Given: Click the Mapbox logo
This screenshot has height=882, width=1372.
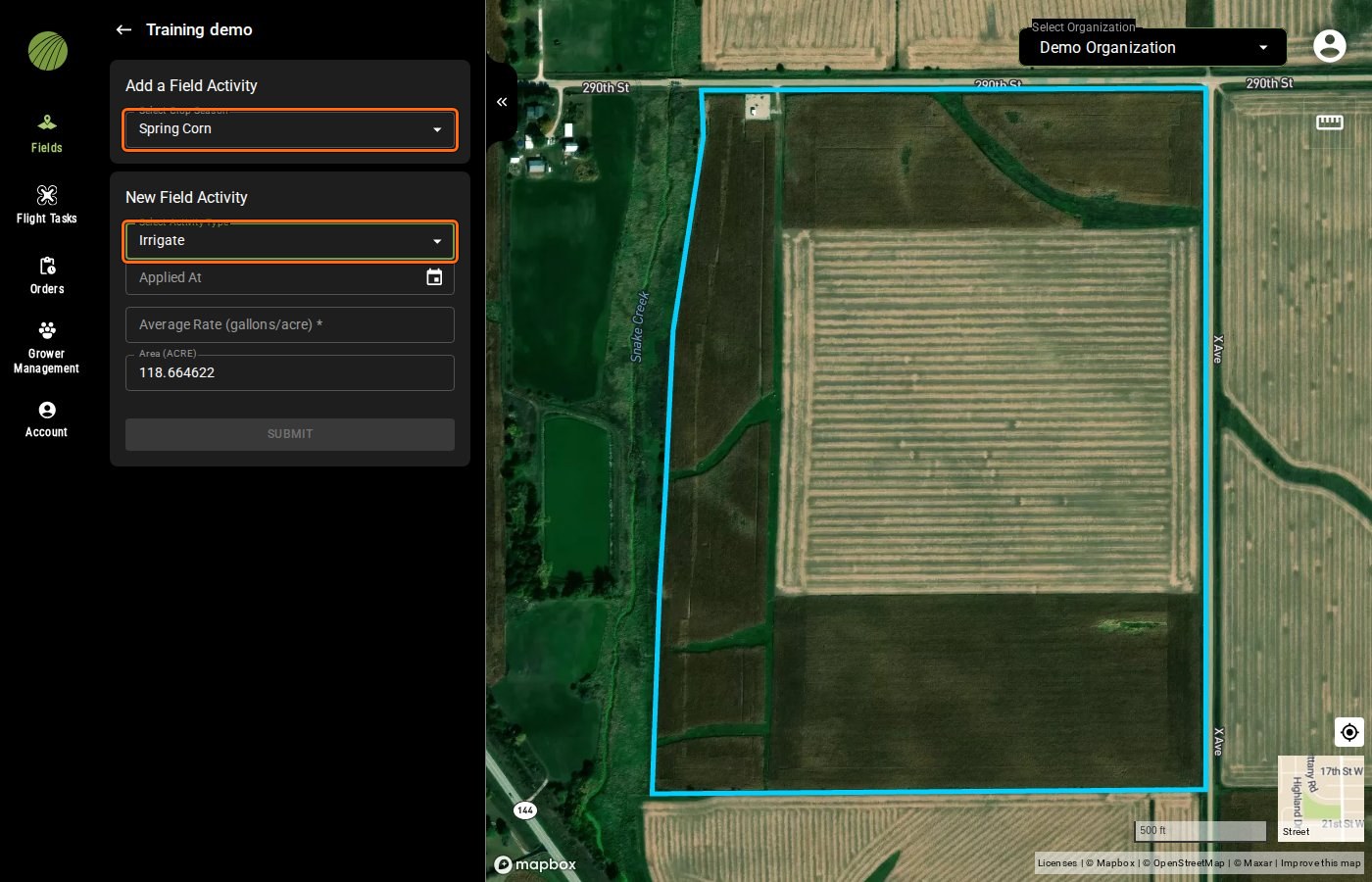Looking at the screenshot, I should tap(535, 864).
